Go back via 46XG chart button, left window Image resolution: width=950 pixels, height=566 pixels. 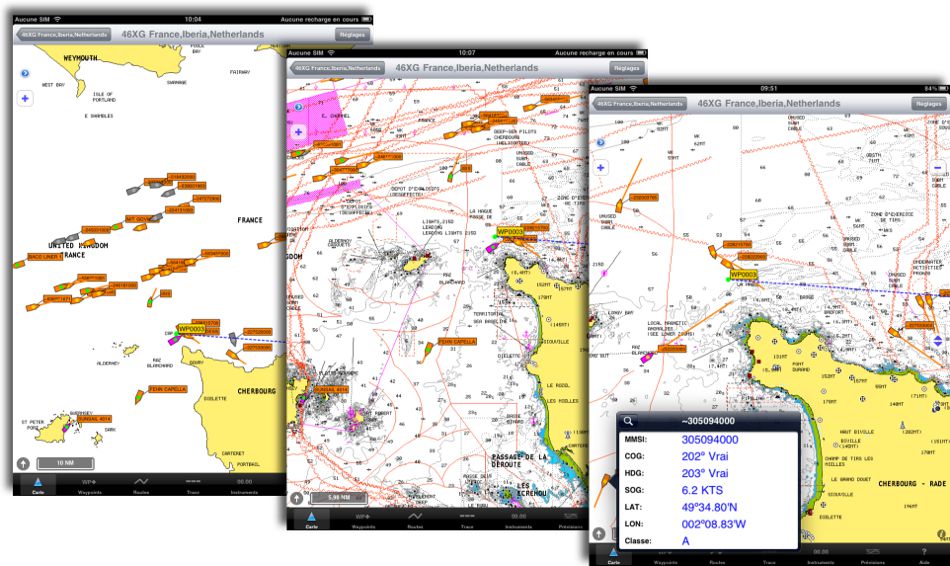63,35
